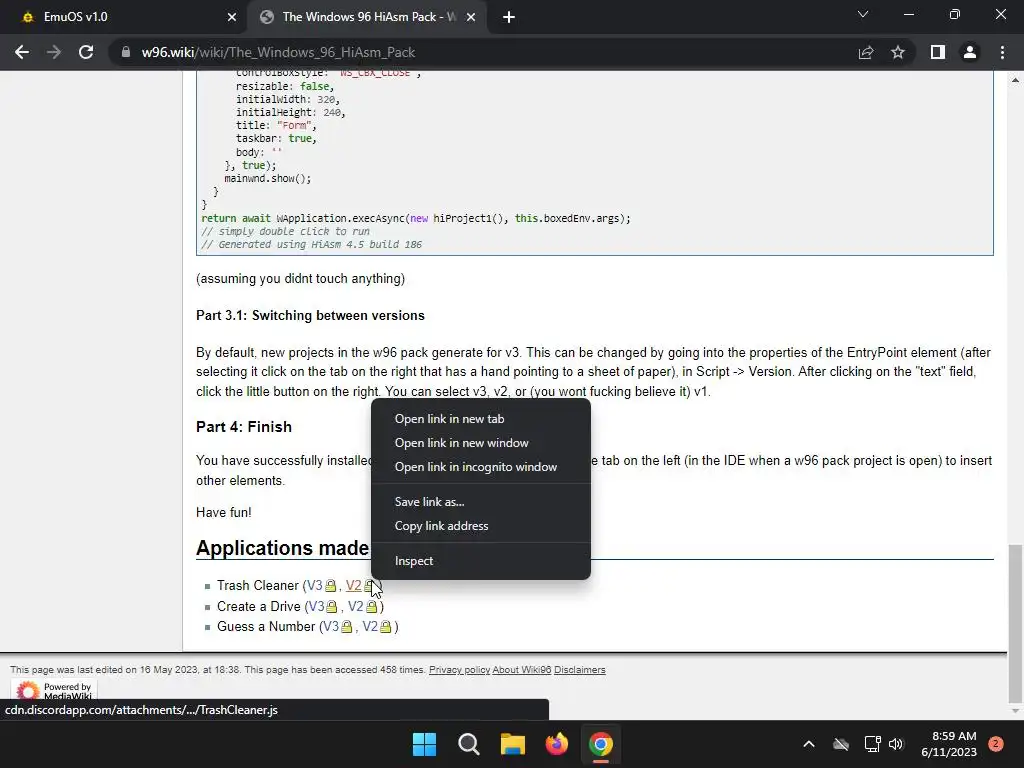Open Windows Start menu
Image resolution: width=1024 pixels, height=768 pixels.
424,744
